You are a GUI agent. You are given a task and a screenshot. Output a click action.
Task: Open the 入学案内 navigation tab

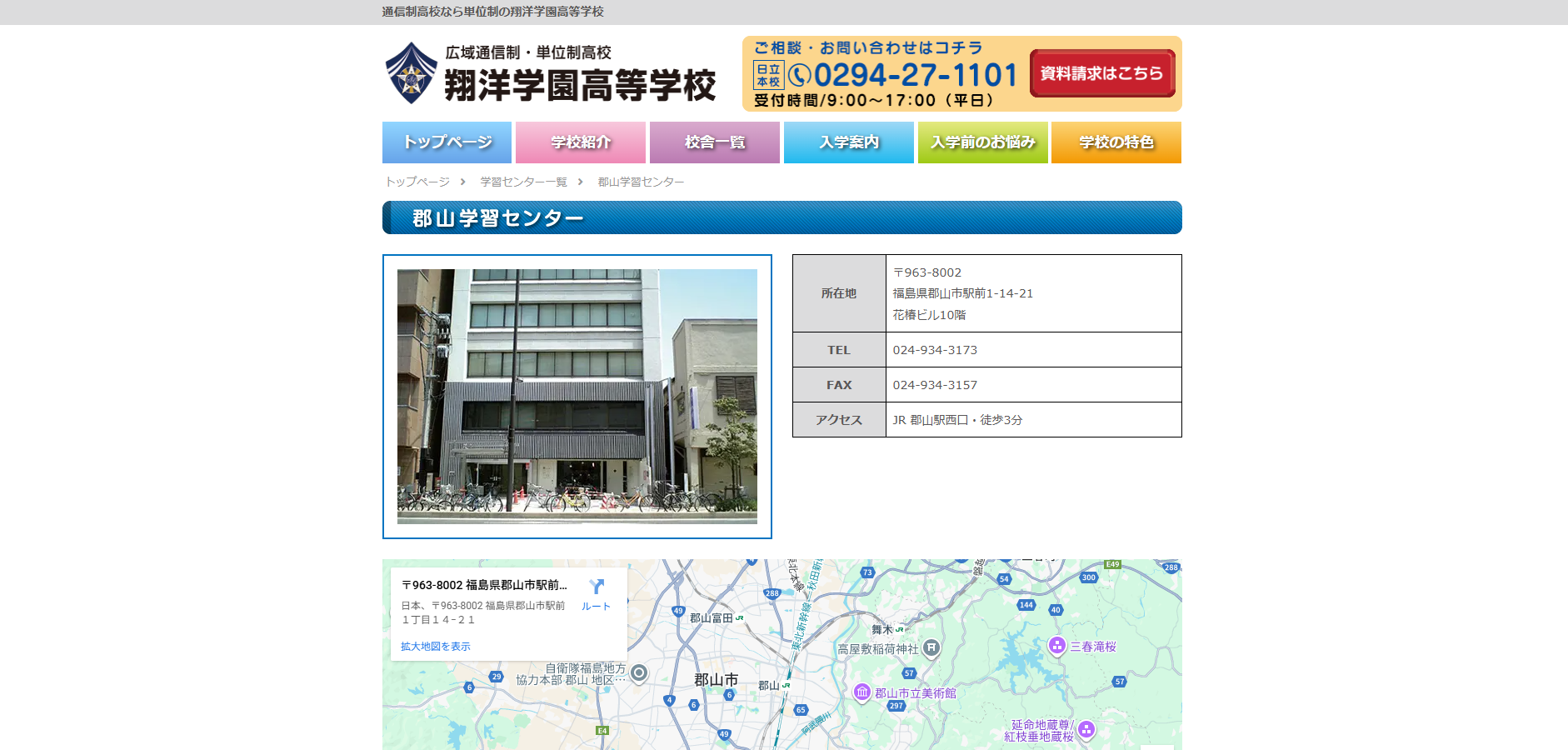[x=848, y=142]
